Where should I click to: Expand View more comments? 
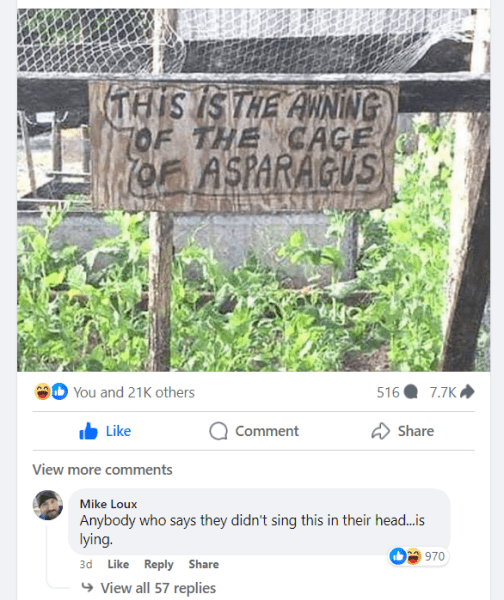(103, 470)
